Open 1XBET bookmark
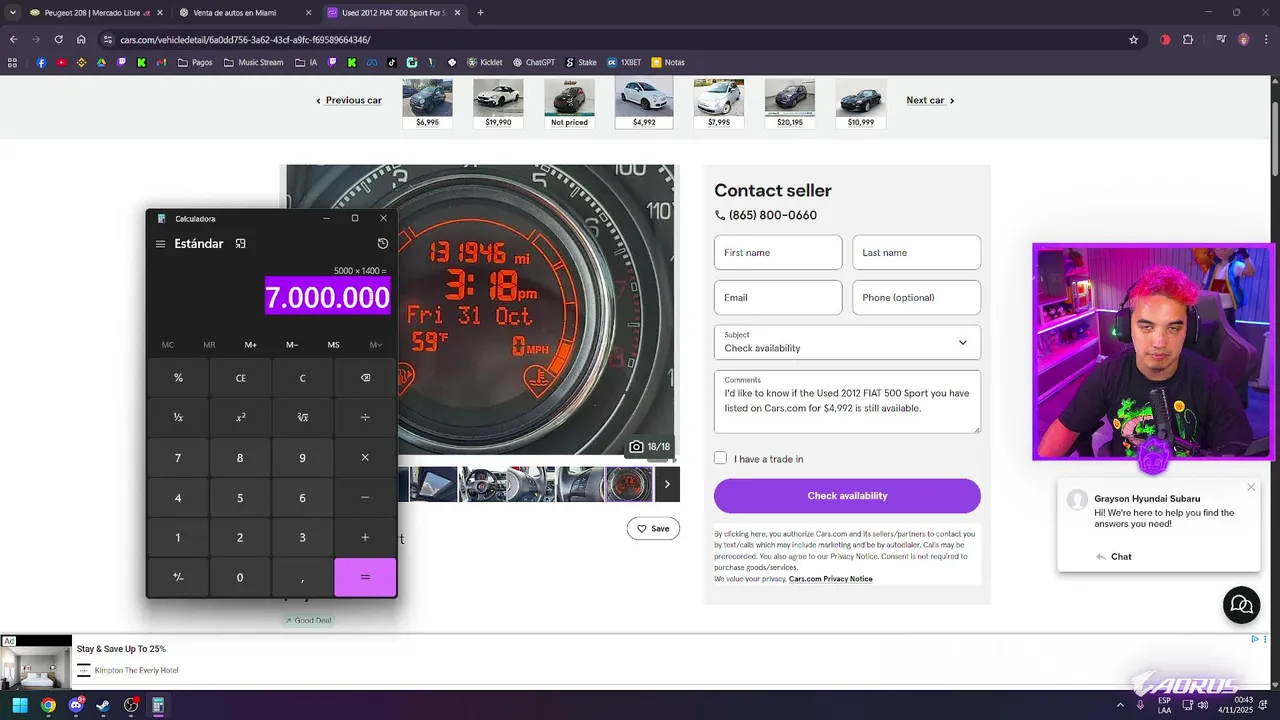 click(x=624, y=62)
